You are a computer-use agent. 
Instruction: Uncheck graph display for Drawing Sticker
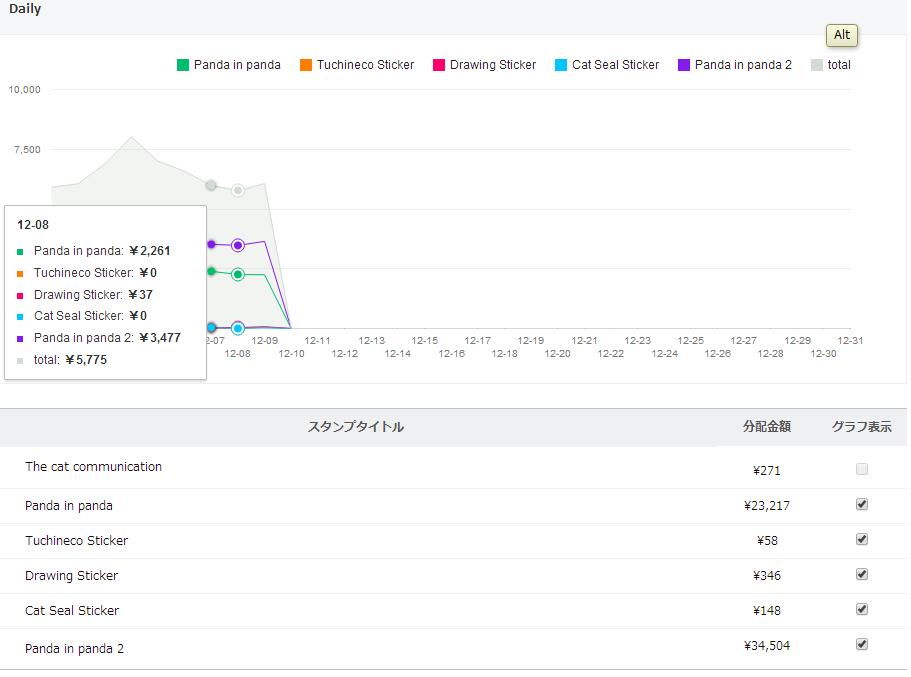[862, 575]
